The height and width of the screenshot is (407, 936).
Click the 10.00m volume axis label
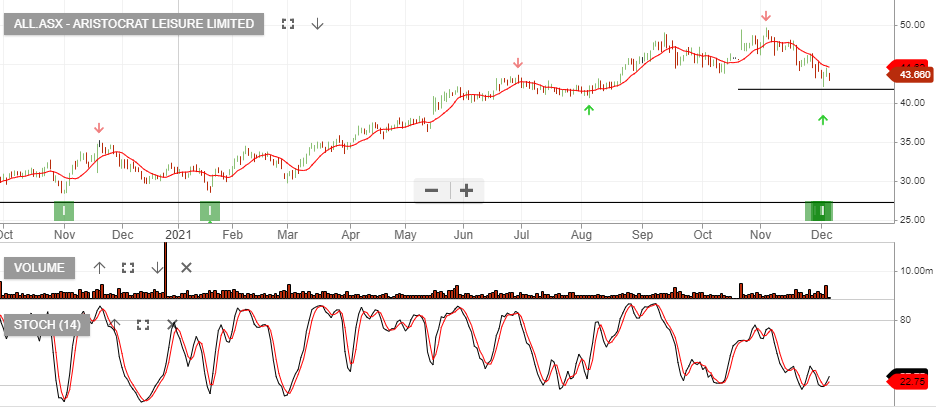[916, 271]
